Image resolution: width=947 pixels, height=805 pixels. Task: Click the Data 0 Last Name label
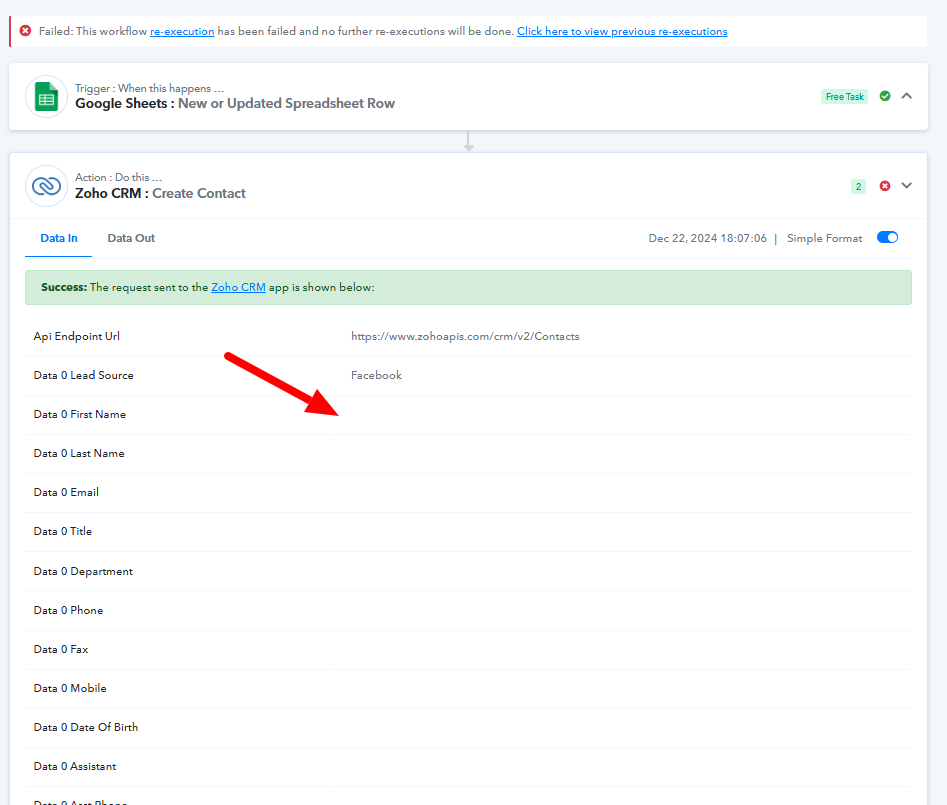click(x=79, y=453)
